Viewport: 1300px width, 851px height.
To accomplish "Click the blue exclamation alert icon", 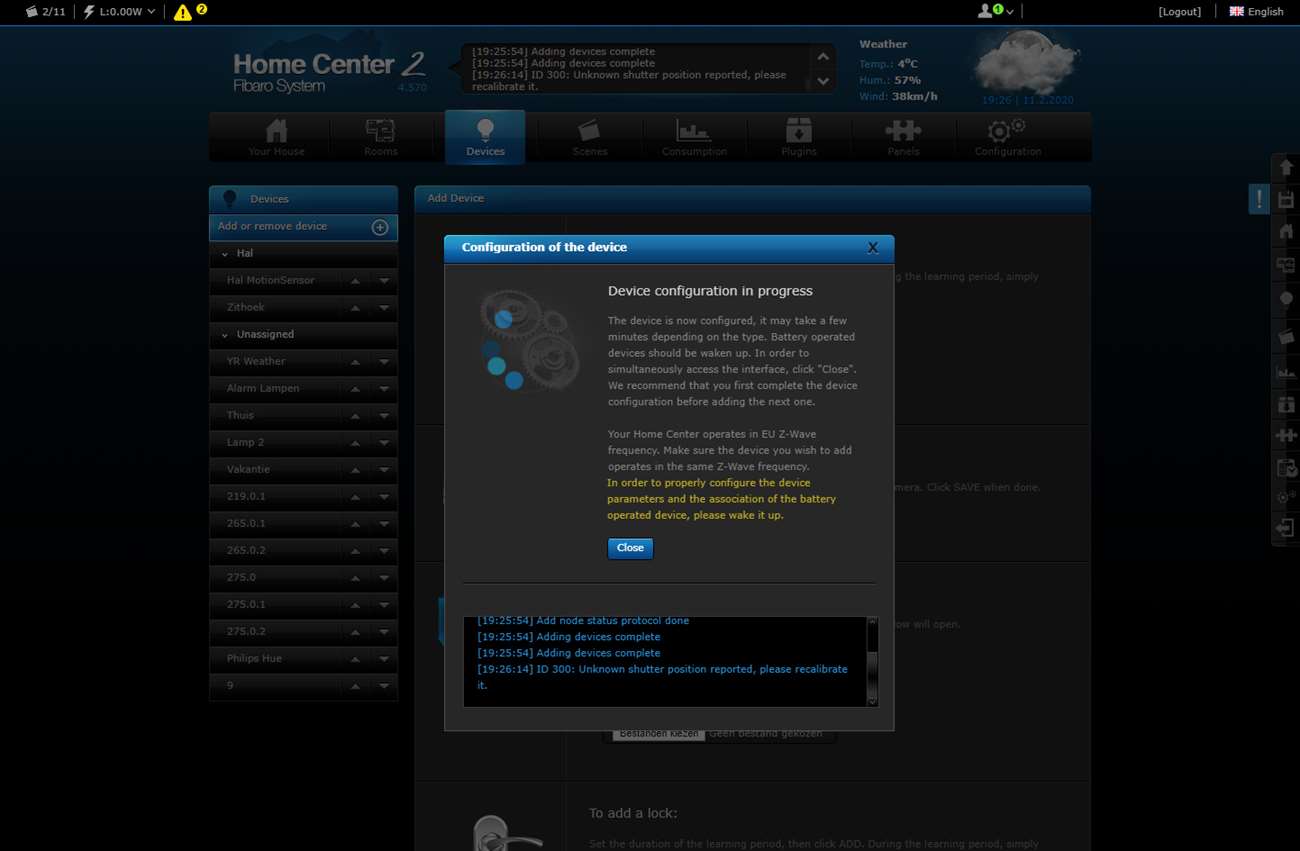I will click(x=1258, y=199).
